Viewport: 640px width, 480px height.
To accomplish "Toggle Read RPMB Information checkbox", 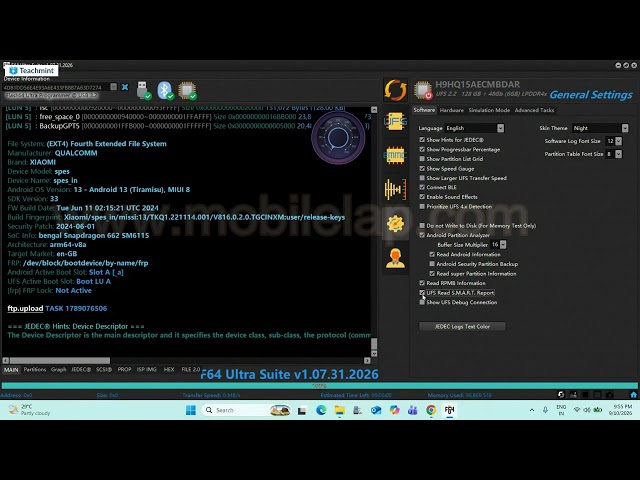I will 422,283.
